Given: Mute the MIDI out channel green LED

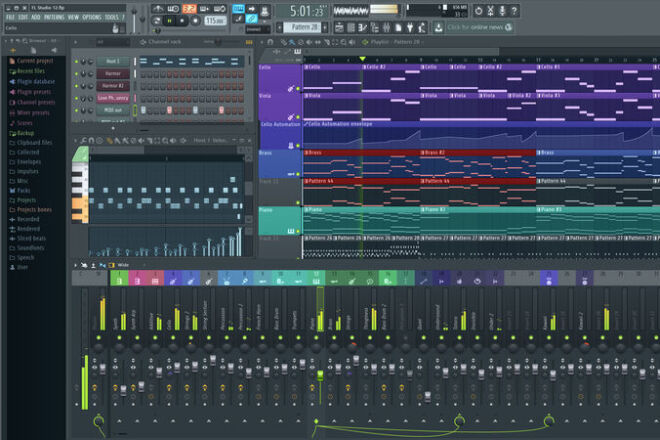Looking at the screenshot, I should tap(76, 110).
